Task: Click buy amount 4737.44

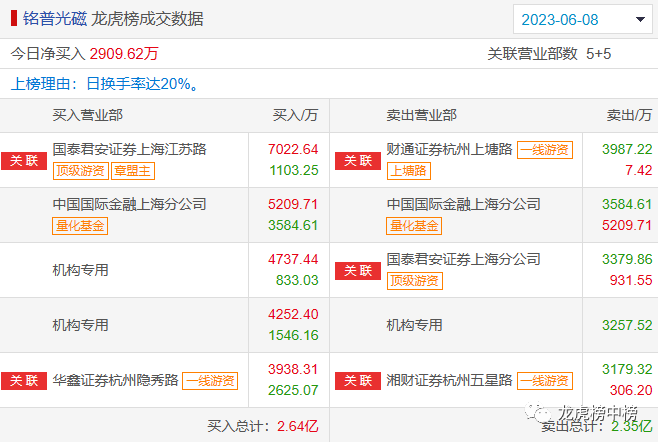Action: 293,259
